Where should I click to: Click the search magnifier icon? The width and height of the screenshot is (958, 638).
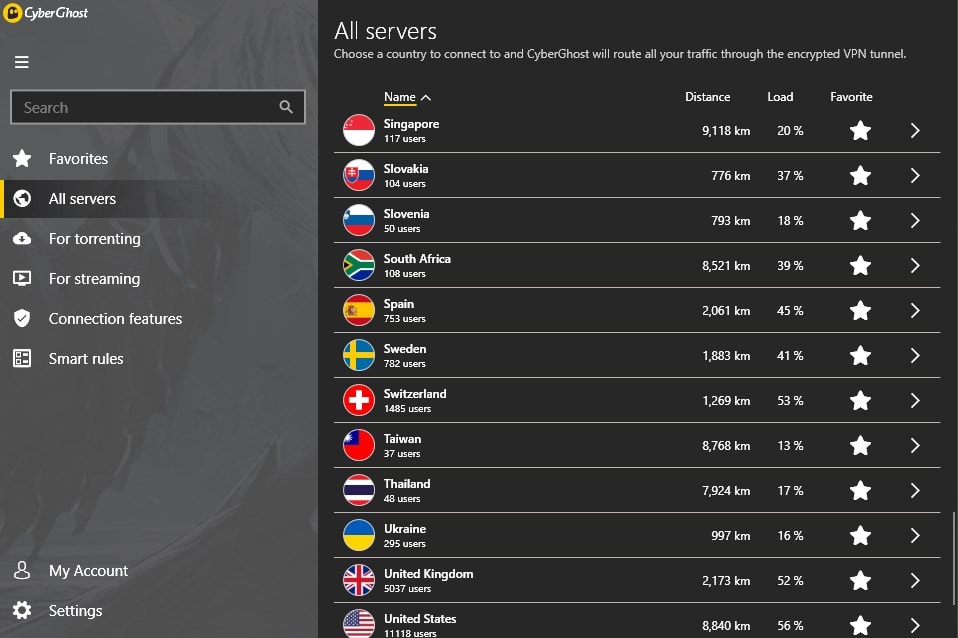(285, 107)
